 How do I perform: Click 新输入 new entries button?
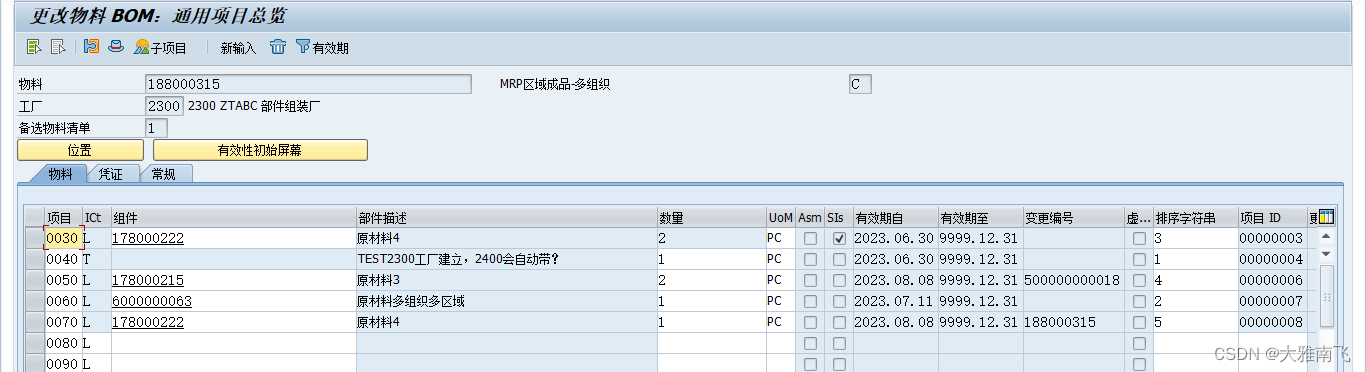point(238,48)
